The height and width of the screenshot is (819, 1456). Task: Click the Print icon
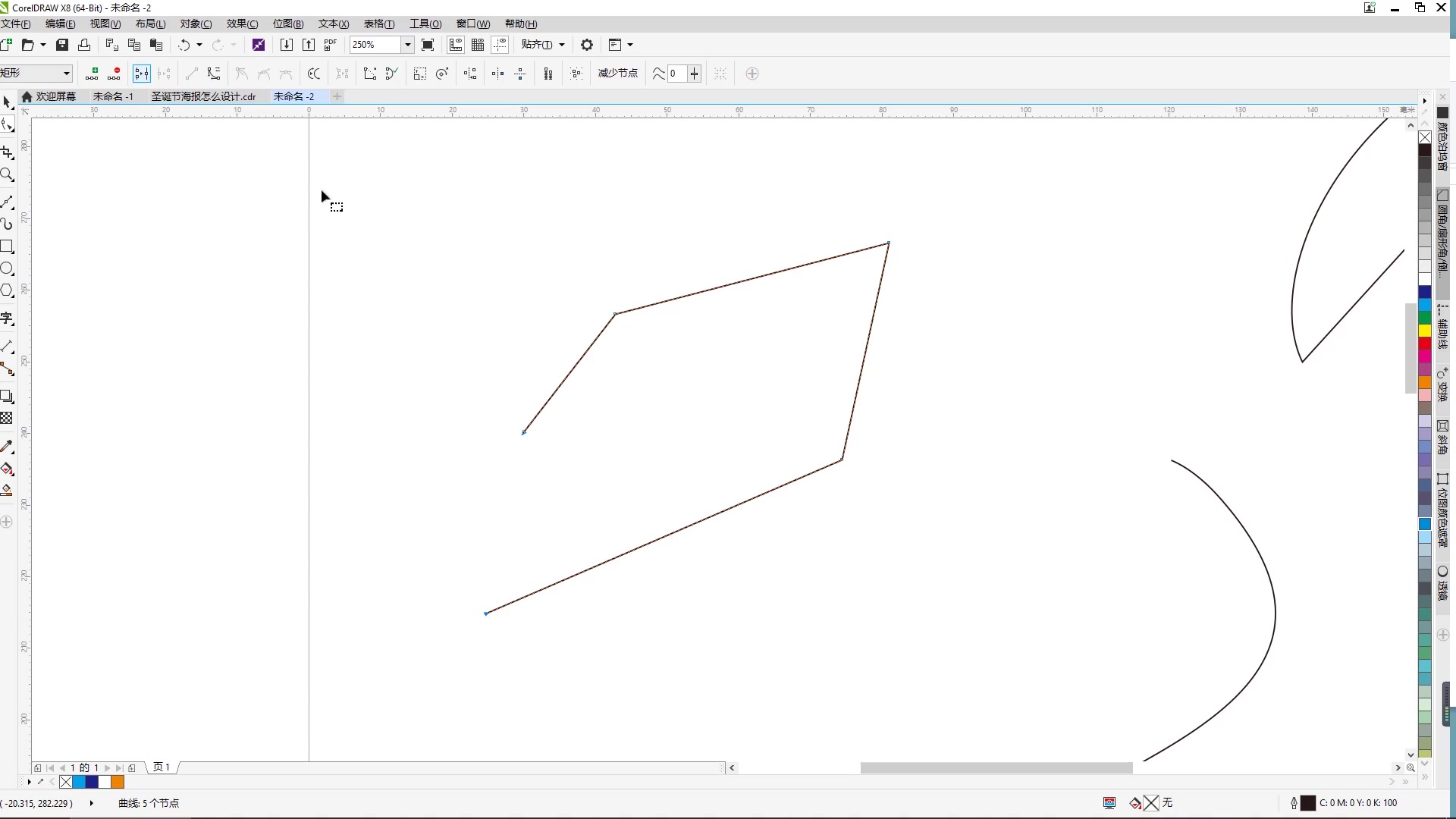point(84,45)
